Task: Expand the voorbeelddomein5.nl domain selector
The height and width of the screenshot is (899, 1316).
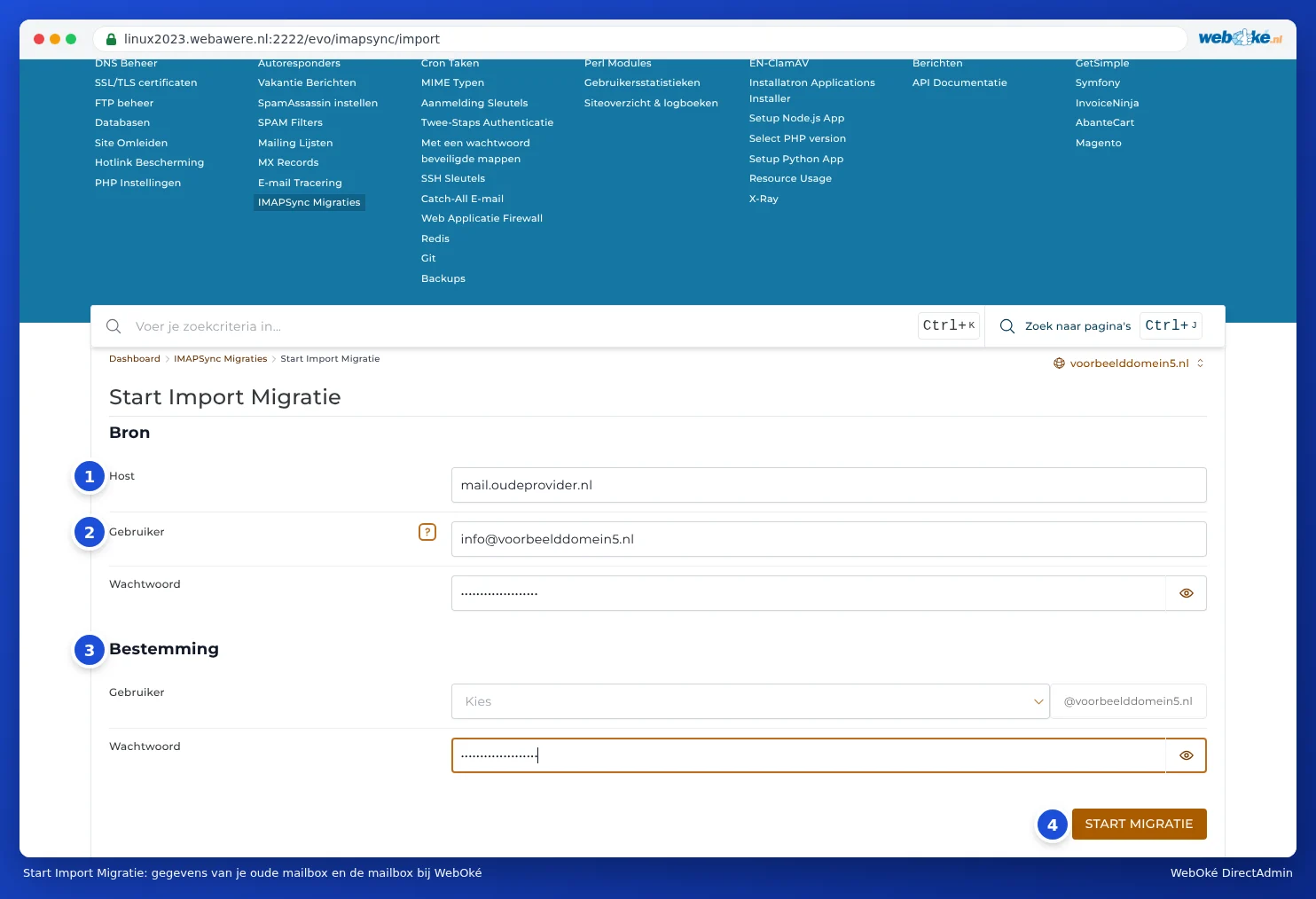Action: point(1129,364)
